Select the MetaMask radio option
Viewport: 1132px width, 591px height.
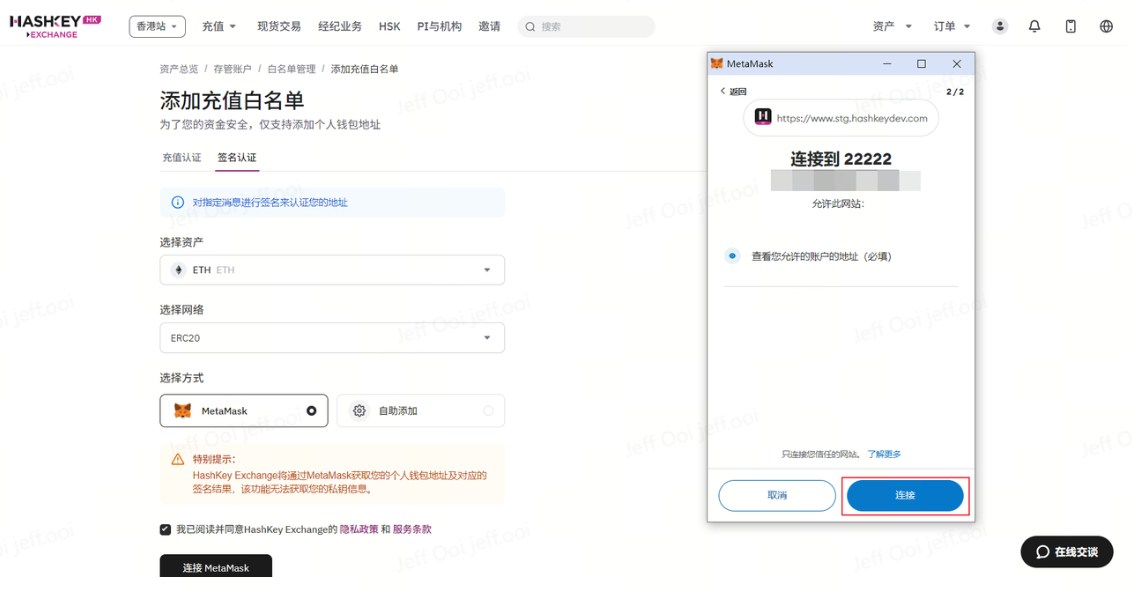311,411
